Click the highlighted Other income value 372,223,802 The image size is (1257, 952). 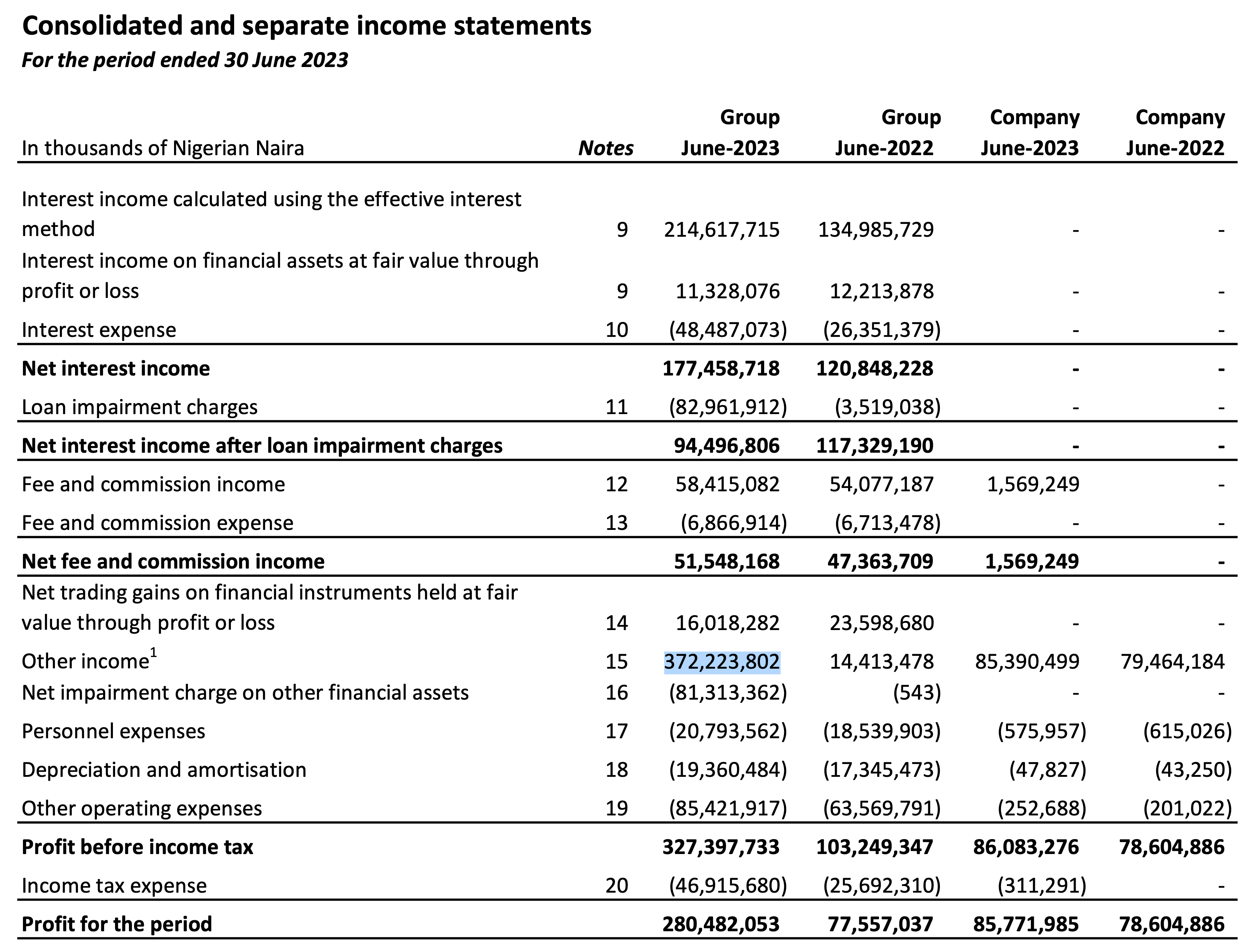pyautogui.click(x=722, y=662)
